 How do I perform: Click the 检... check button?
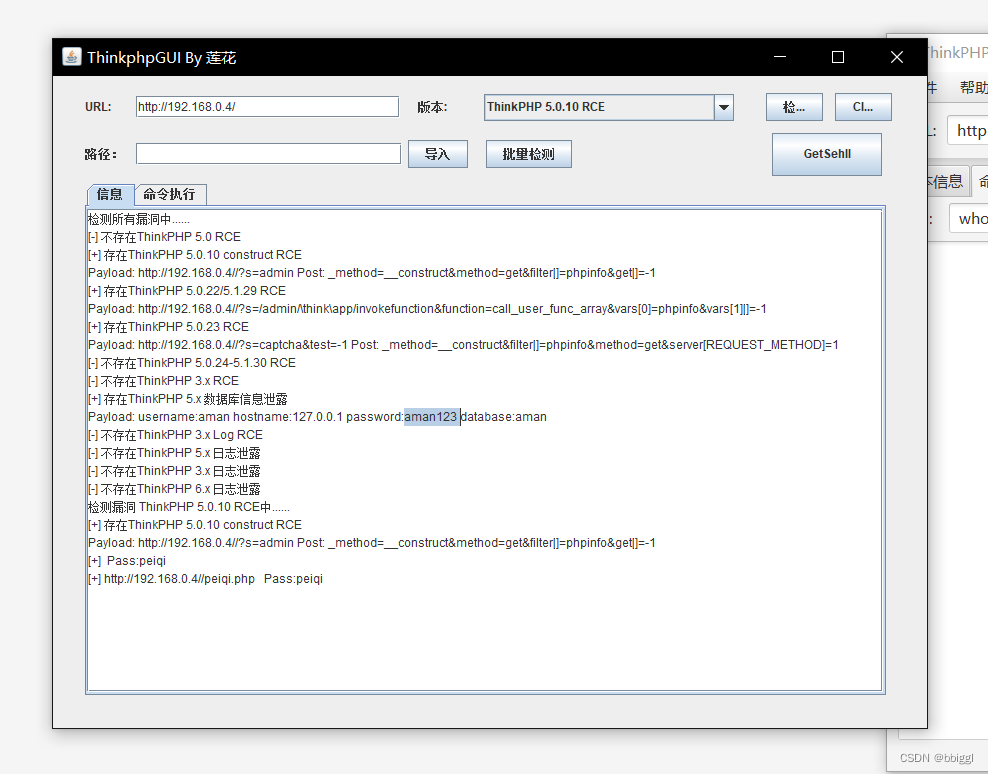(794, 107)
